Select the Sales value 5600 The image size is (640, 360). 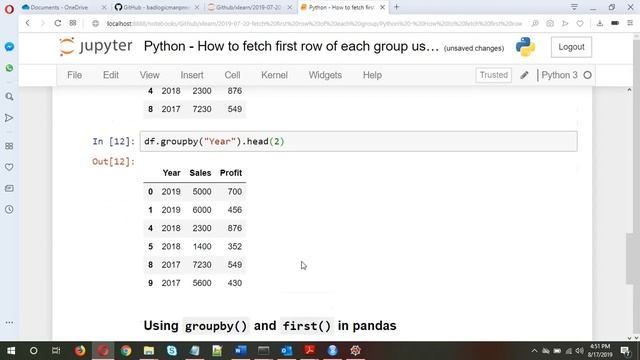point(202,283)
